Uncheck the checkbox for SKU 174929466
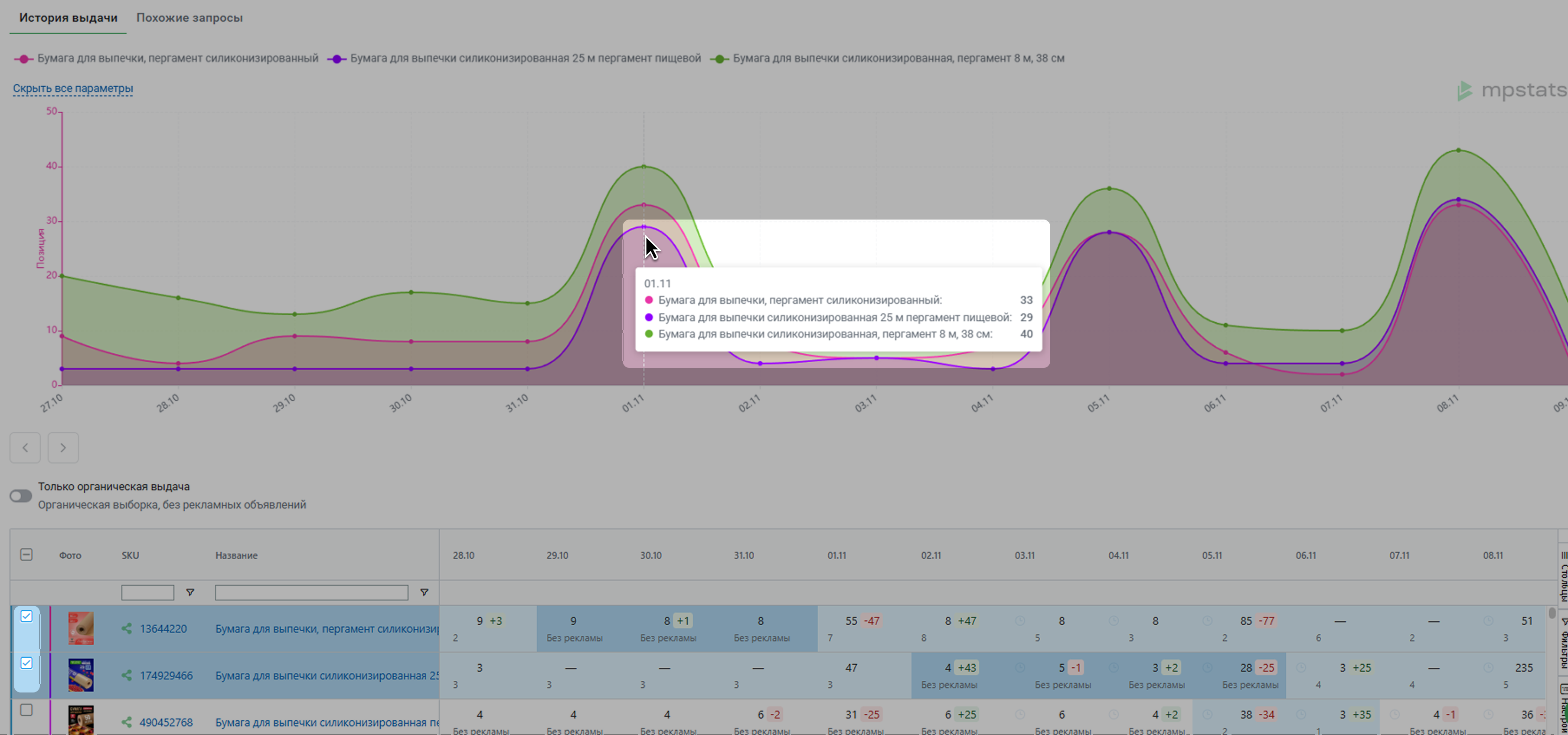Screen dimensions: 1568x735 pos(26,663)
